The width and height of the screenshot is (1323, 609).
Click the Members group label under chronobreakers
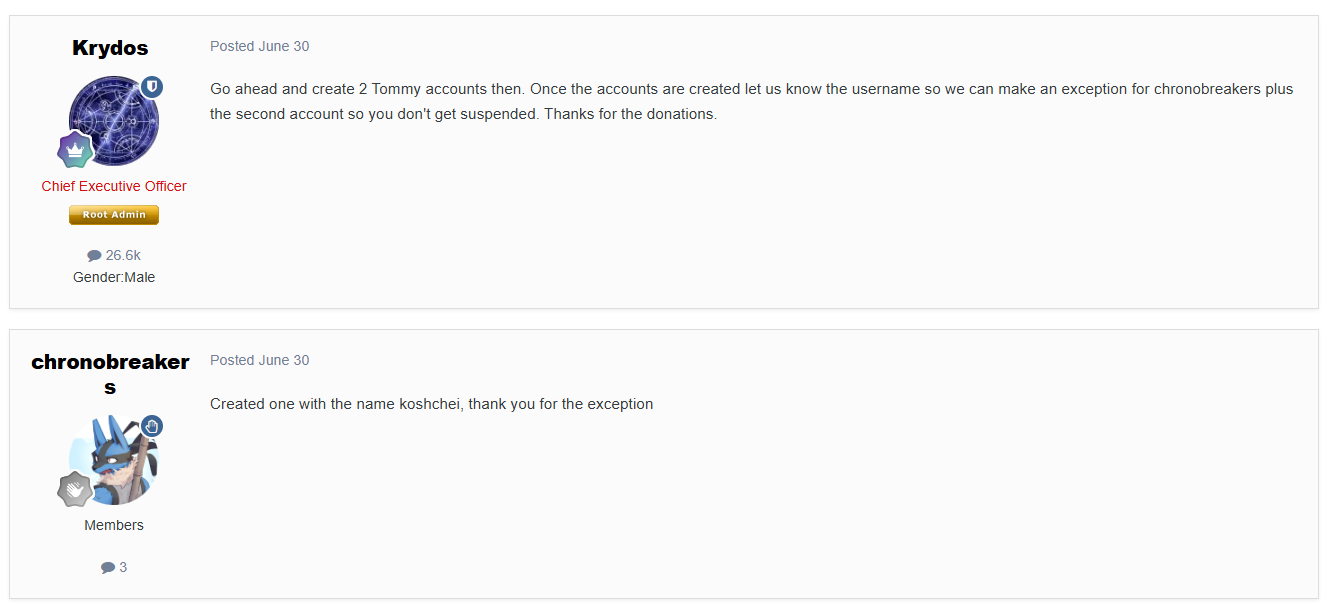(114, 525)
